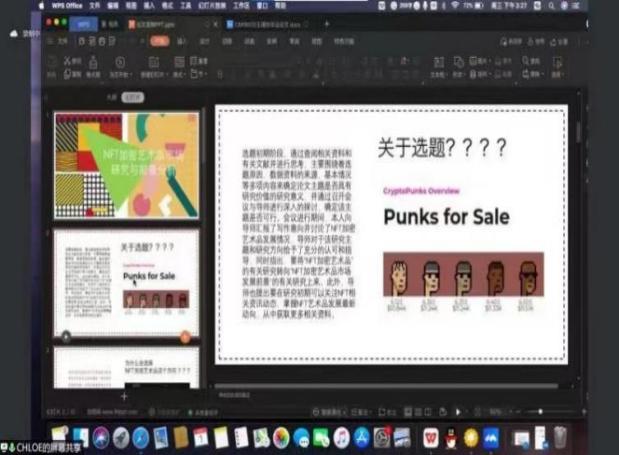
Task: Open App Store icon in the Dock
Action: [362, 438]
